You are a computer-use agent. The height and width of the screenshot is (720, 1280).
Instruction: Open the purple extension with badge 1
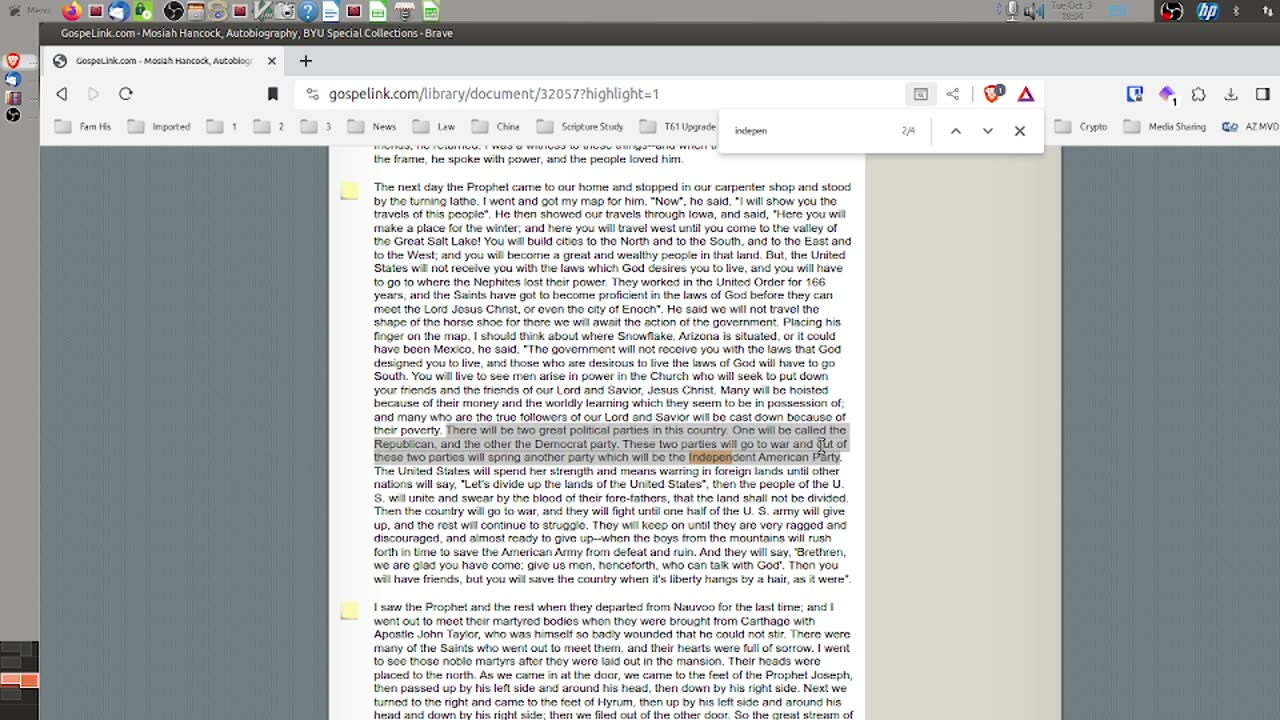tap(1167, 94)
